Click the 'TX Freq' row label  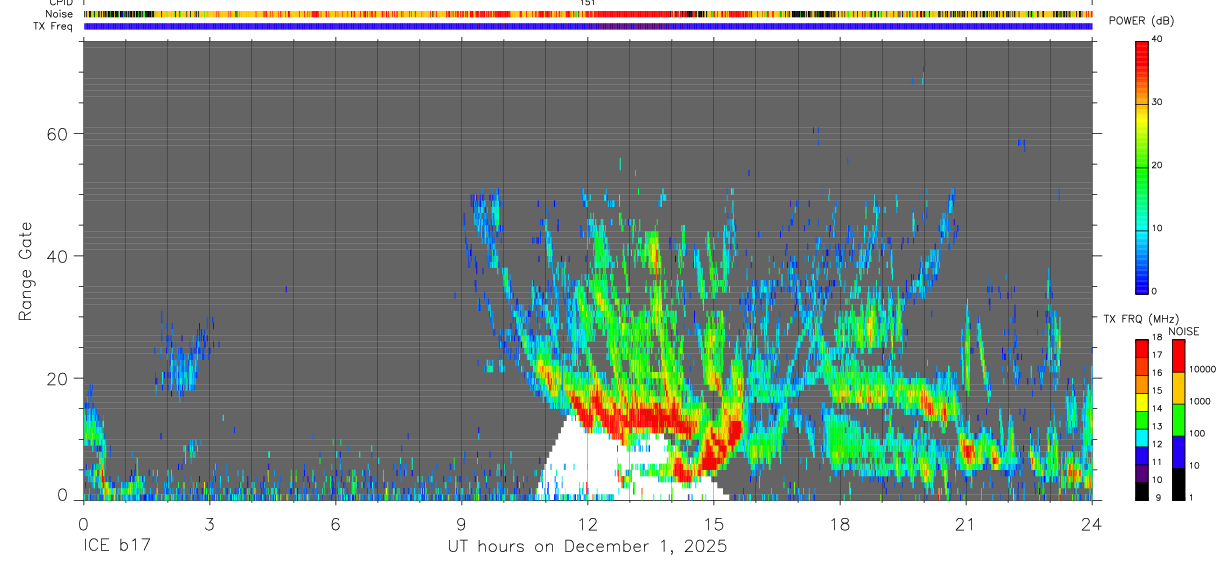[53, 26]
